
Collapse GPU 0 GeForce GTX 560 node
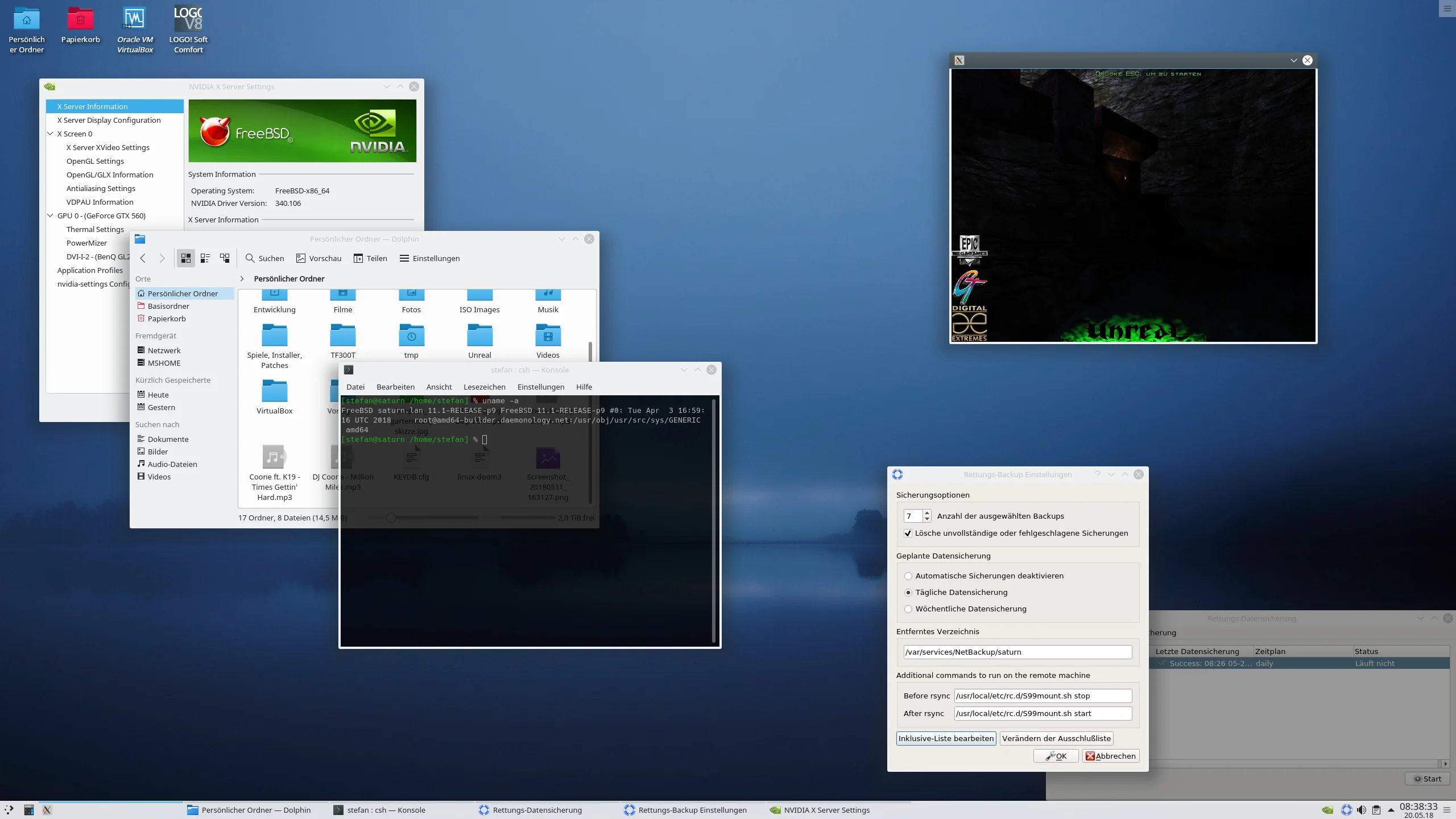(x=50, y=216)
